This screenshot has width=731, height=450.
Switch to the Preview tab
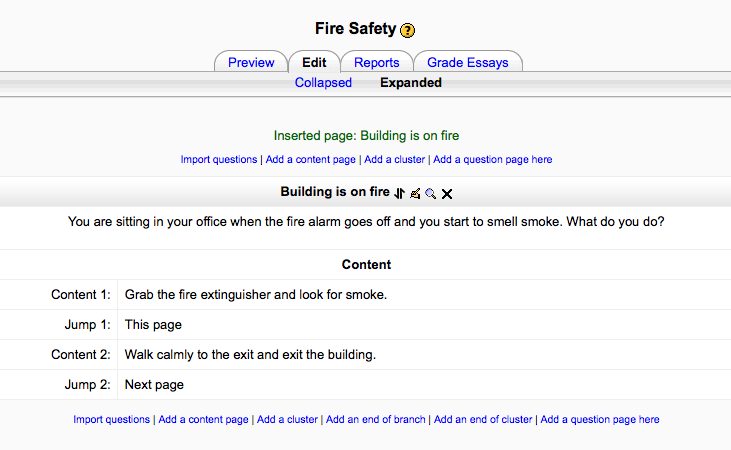(x=251, y=62)
